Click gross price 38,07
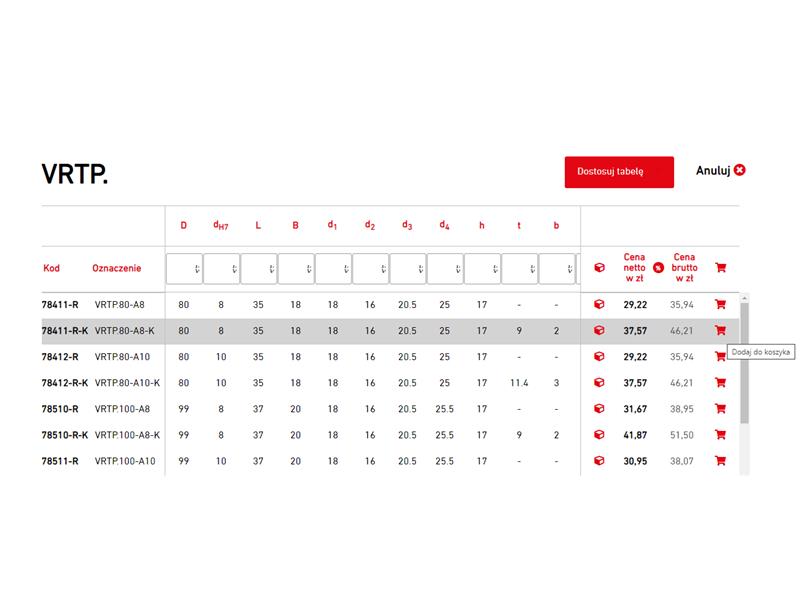 click(x=682, y=461)
